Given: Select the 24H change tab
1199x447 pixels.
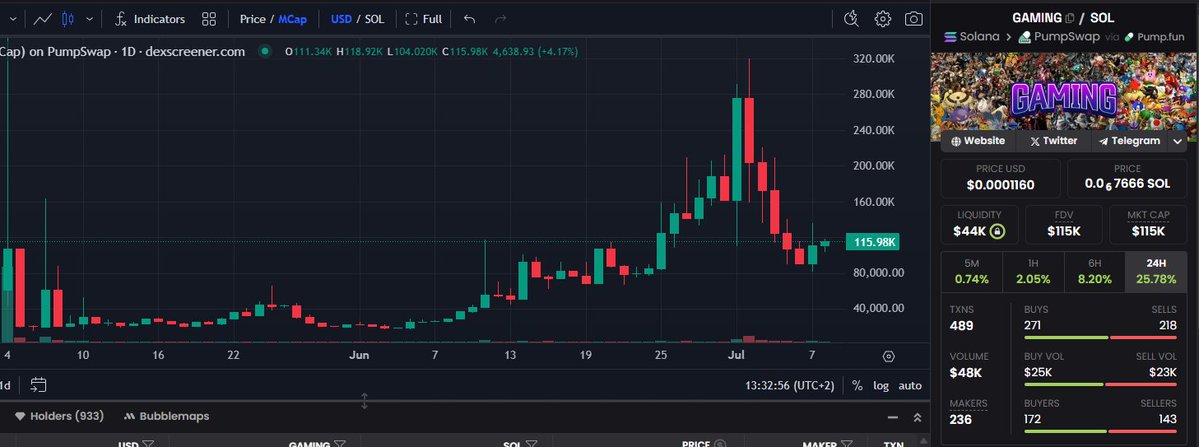Looking at the screenshot, I should coord(1156,271).
